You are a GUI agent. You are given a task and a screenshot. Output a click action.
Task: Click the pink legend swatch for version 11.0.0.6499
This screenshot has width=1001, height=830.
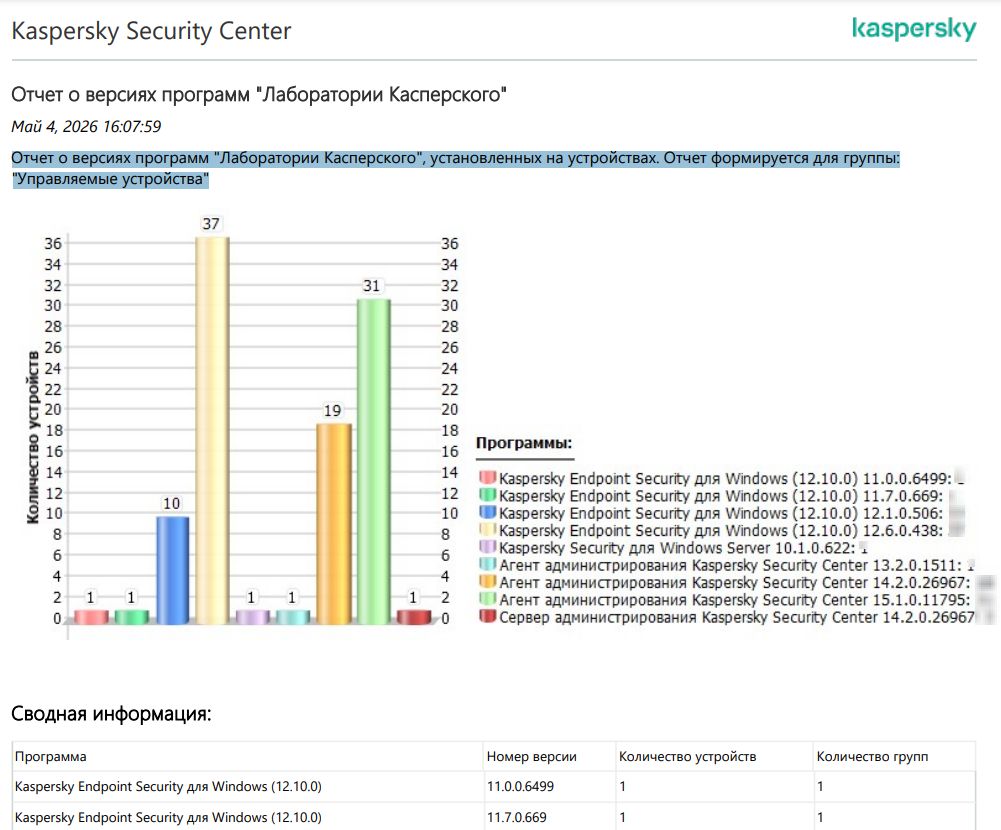point(488,478)
